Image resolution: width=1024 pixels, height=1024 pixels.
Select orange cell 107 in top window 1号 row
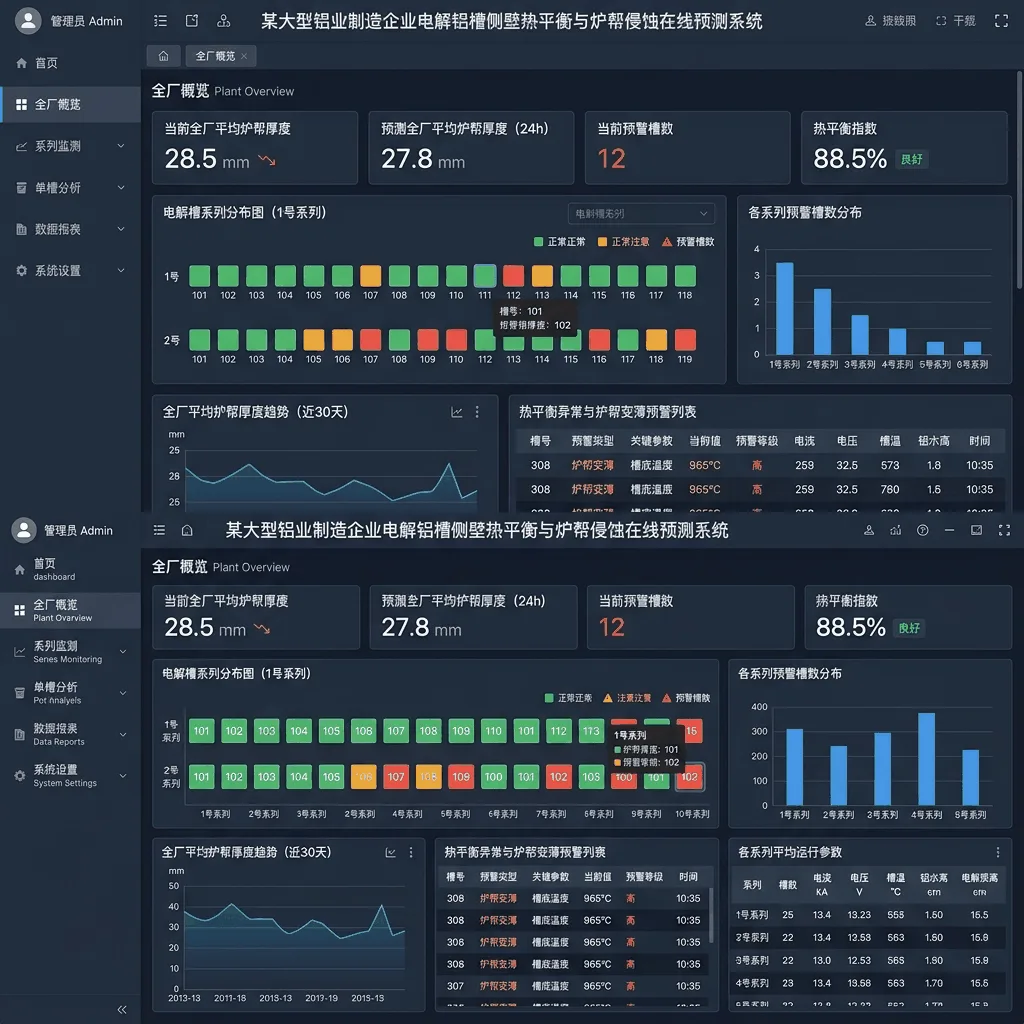pyautogui.click(x=370, y=276)
